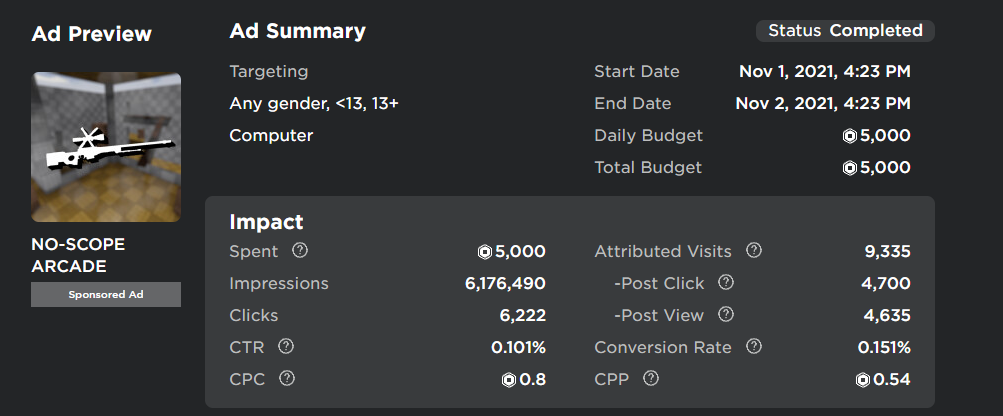Click the NO-SCOPE ARCADE title text

tap(78, 255)
